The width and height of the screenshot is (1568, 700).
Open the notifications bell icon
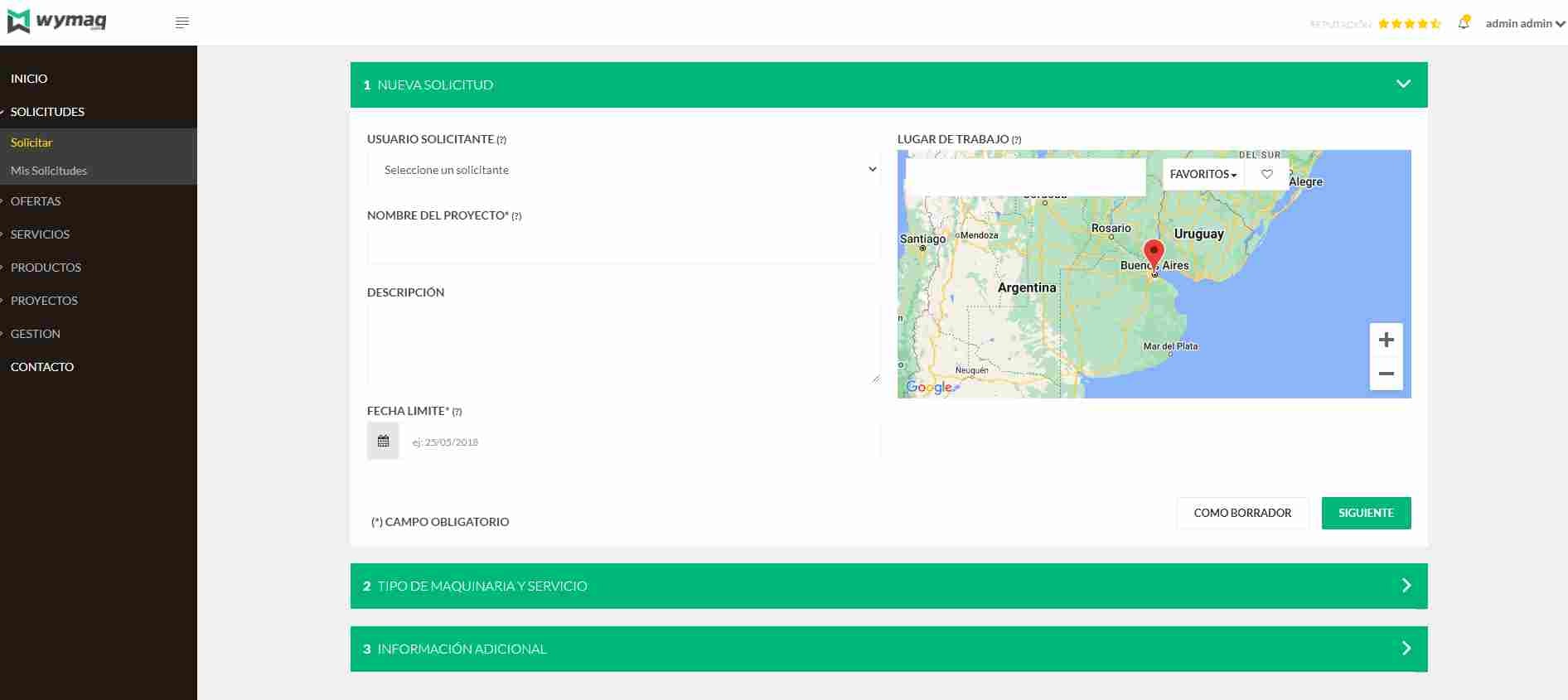(x=1464, y=23)
